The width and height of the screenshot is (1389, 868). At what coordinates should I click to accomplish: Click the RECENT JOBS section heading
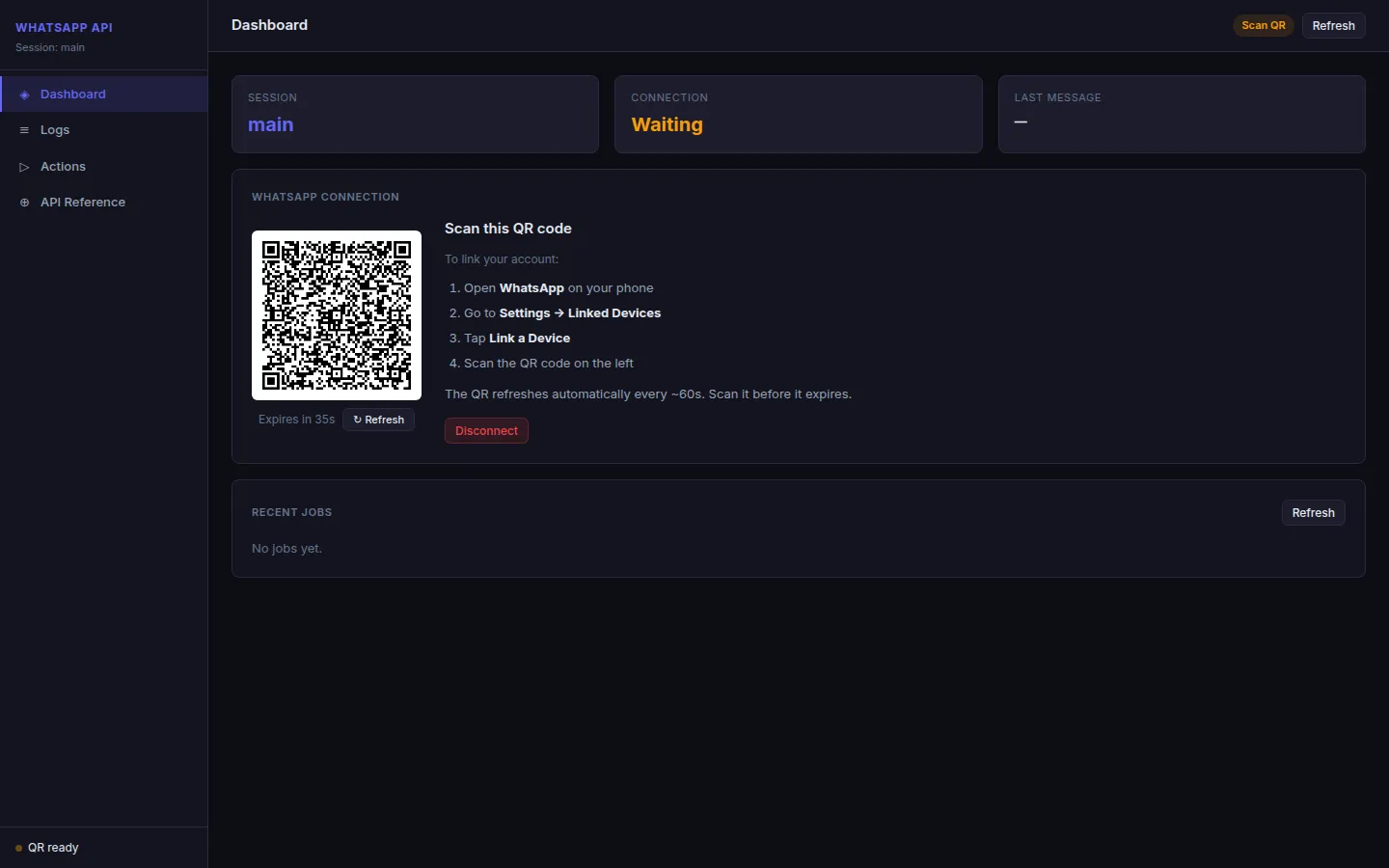click(291, 512)
